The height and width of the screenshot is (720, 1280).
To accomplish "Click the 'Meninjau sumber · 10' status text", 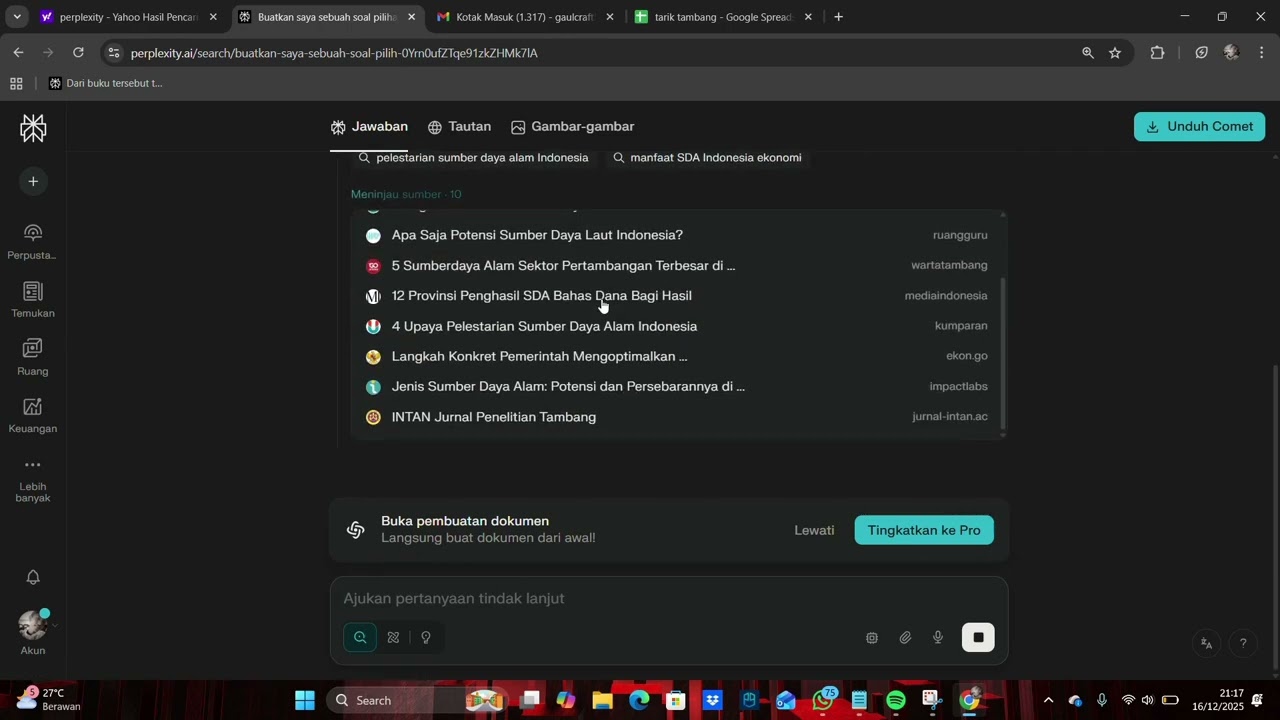I will pos(406,194).
